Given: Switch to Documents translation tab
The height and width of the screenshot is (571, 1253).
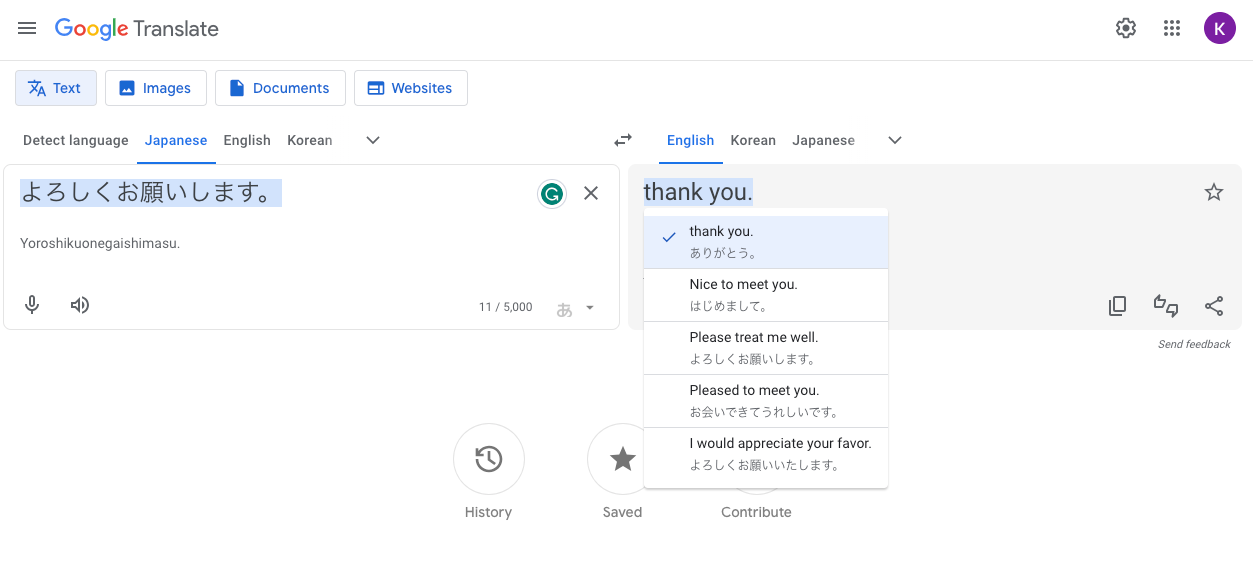Looking at the screenshot, I should (280, 88).
